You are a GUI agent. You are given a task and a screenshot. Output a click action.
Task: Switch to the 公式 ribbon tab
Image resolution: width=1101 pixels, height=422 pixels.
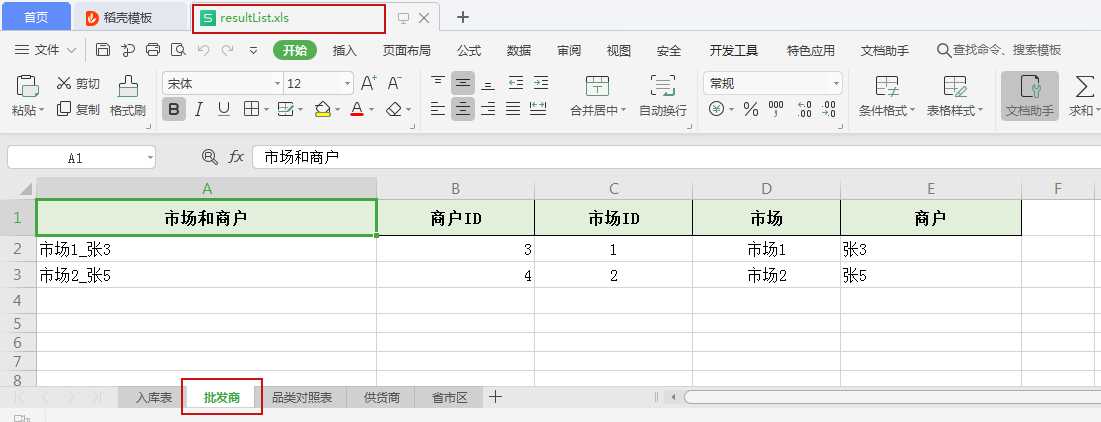click(469, 51)
